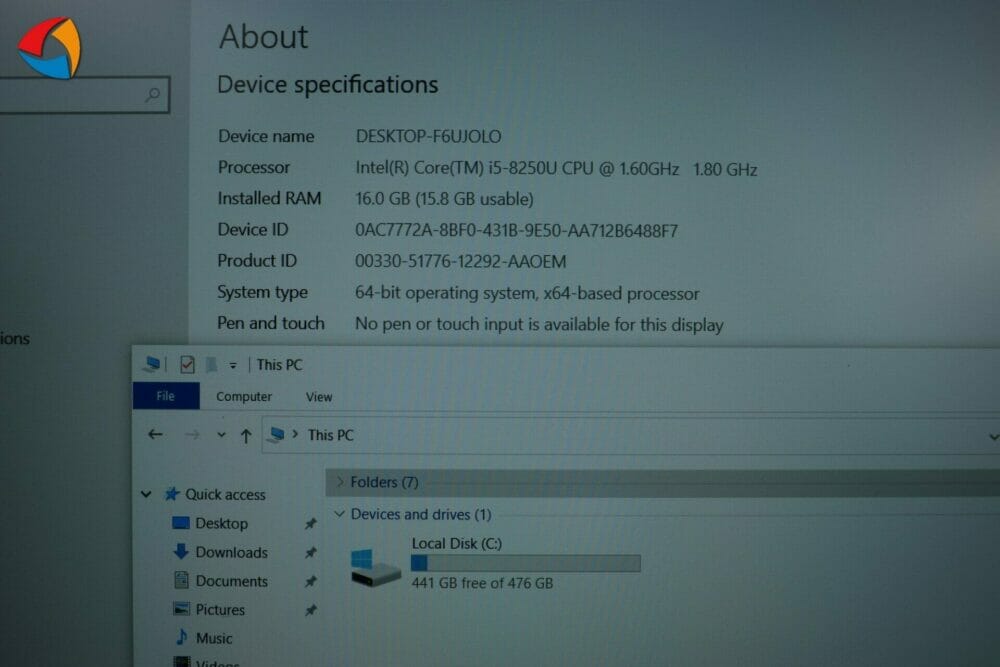The height and width of the screenshot is (667, 1000).
Task: Click the Documents file icon
Action: click(181, 580)
